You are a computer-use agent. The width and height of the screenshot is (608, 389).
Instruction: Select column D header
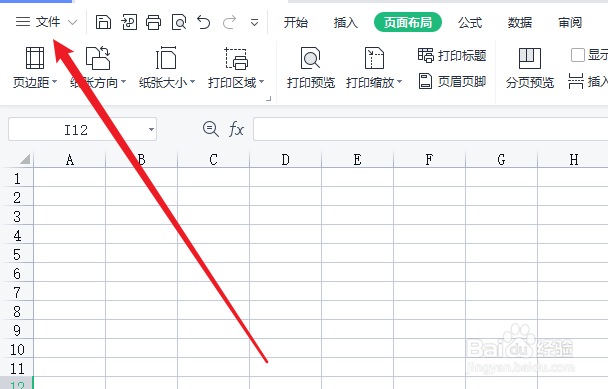[x=285, y=159]
